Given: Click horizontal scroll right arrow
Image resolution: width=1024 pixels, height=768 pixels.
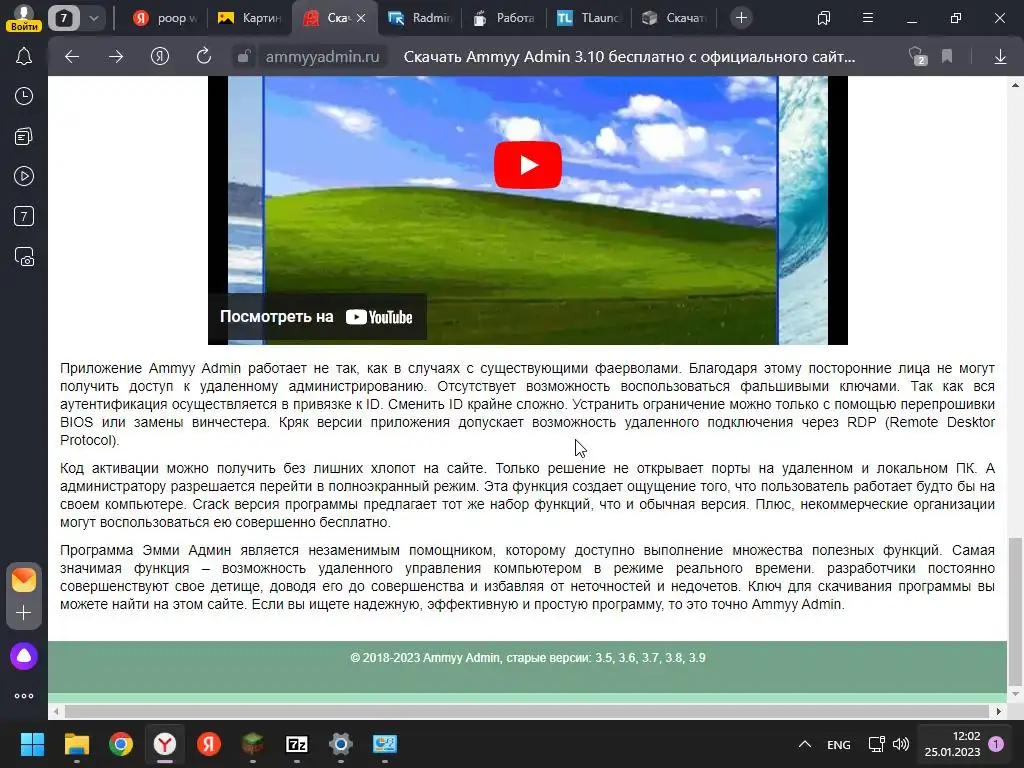Looking at the screenshot, I should (x=999, y=711).
